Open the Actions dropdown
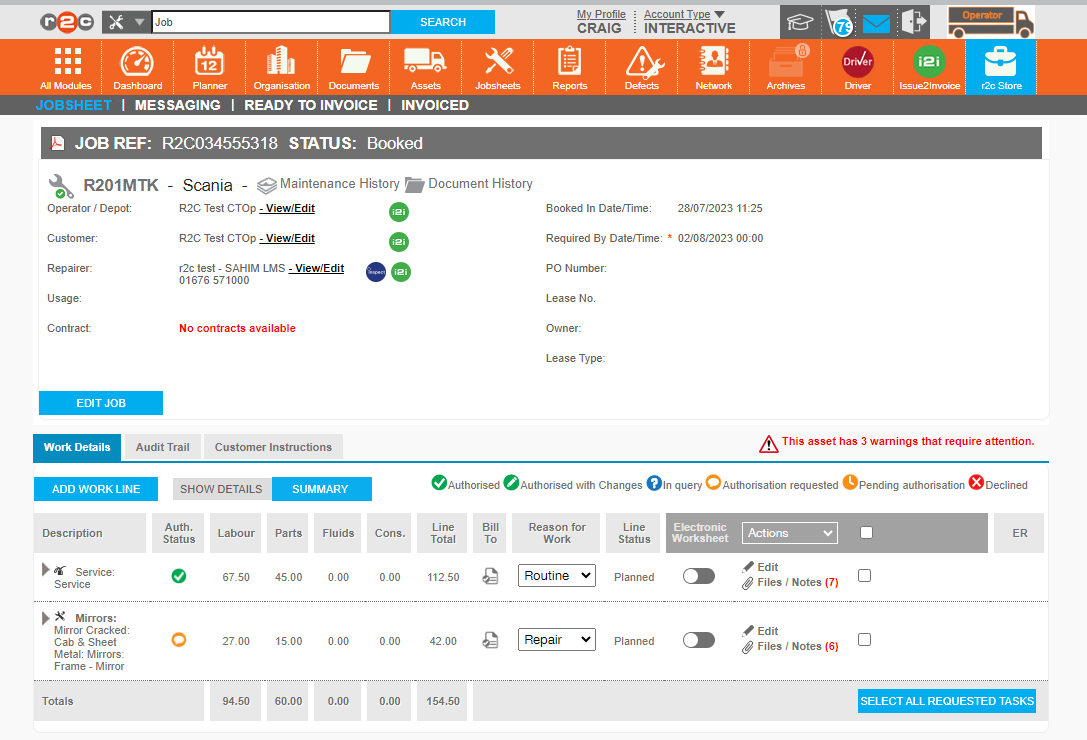The width and height of the screenshot is (1087, 740). (789, 533)
